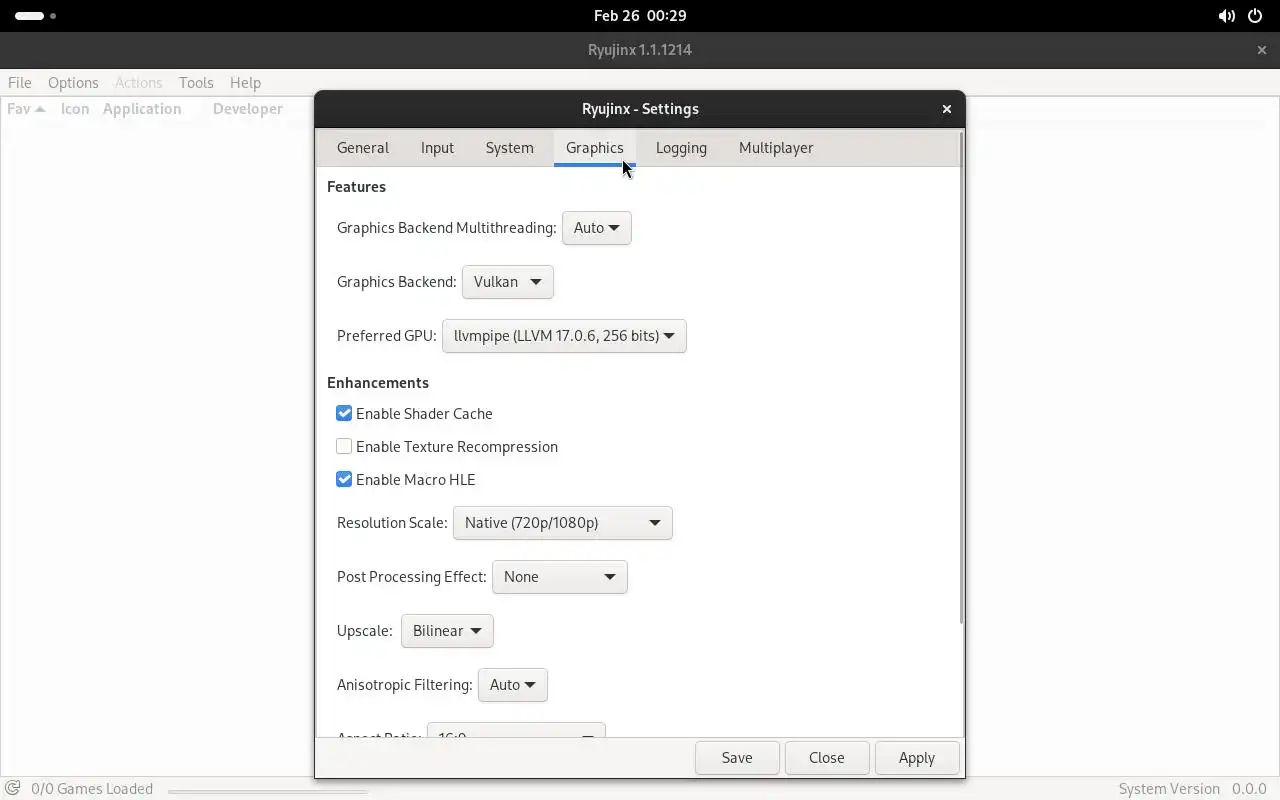Open the Help menu
This screenshot has height=800, width=1280.
click(x=245, y=83)
